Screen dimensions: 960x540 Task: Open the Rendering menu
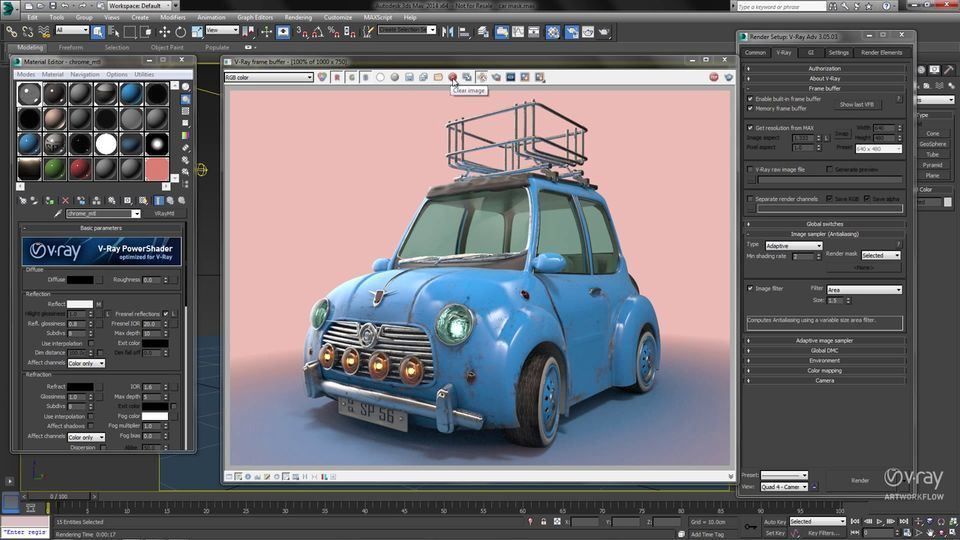pos(298,17)
